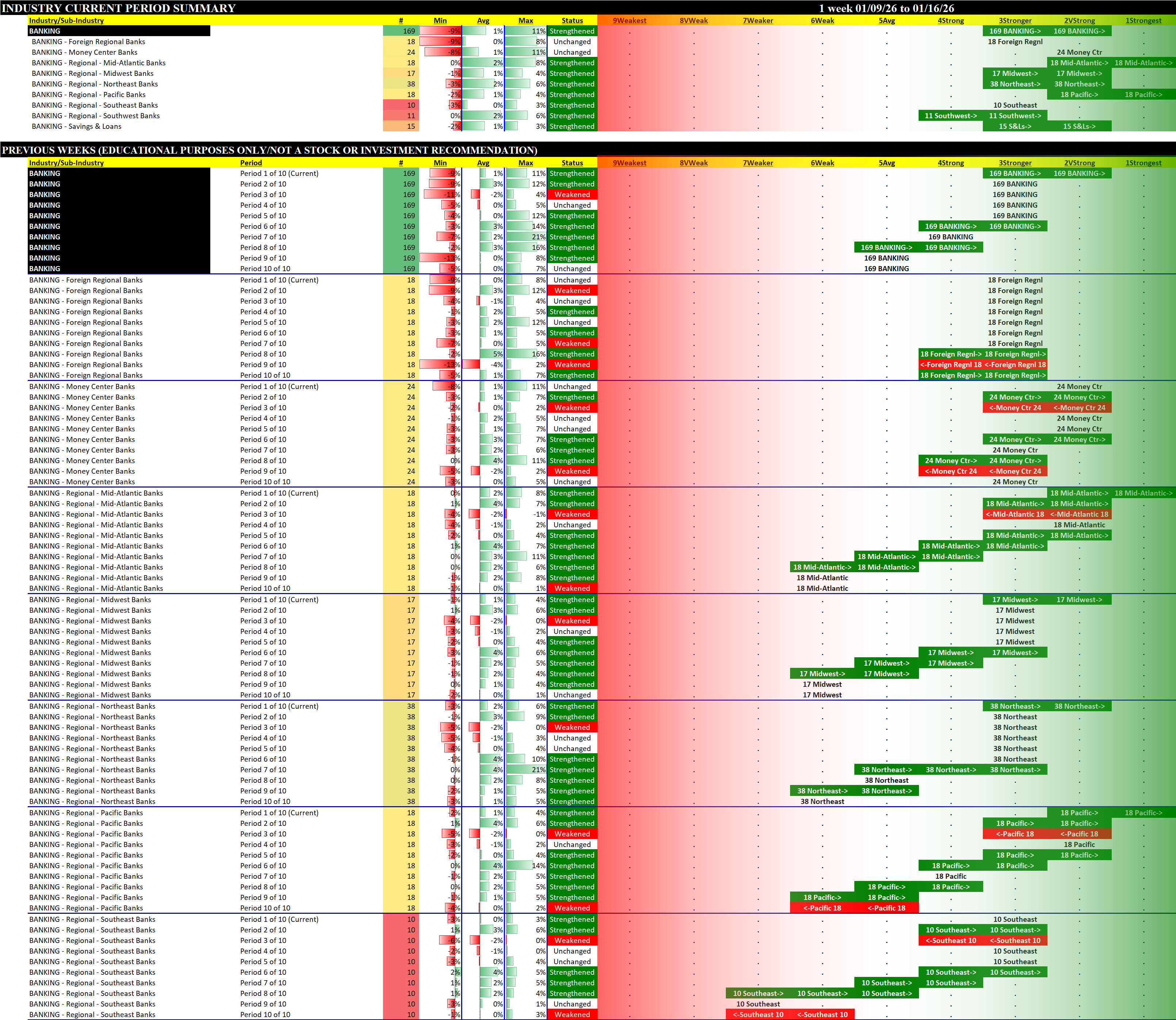This screenshot has width=1176, height=1020.
Task: Click the 9Weakest column header in summary
Action: click(629, 20)
